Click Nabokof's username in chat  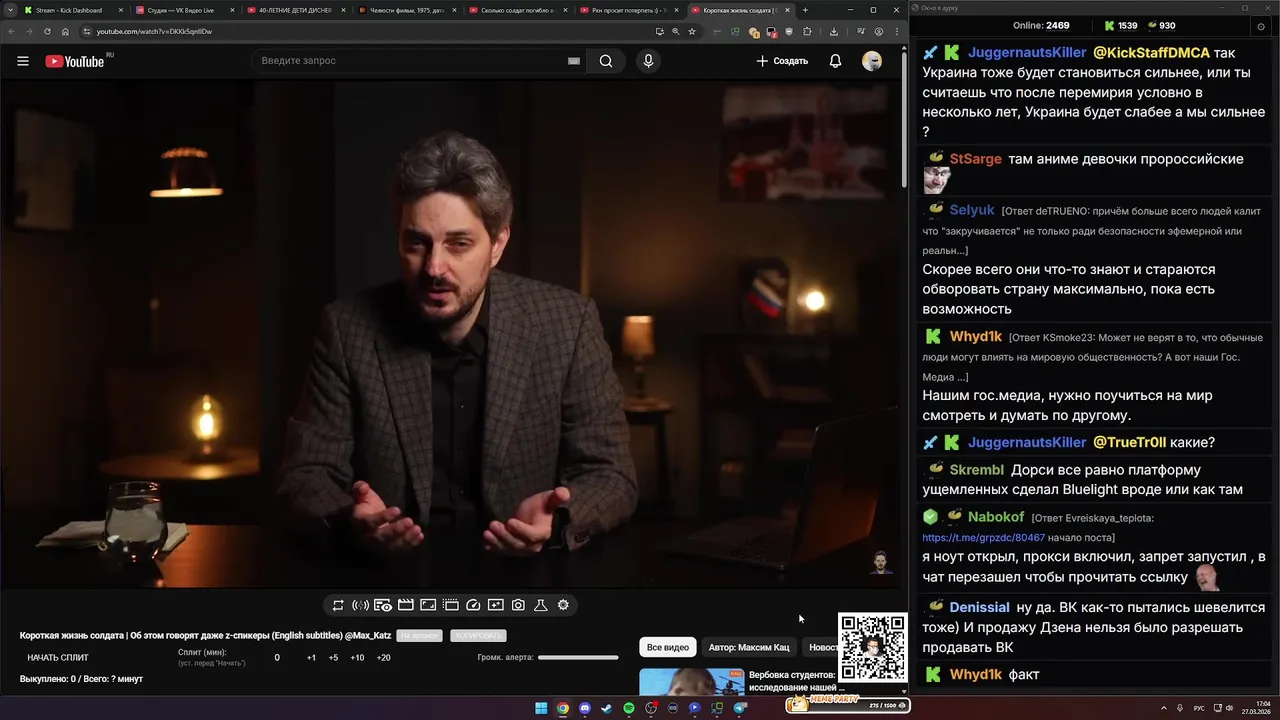point(996,517)
